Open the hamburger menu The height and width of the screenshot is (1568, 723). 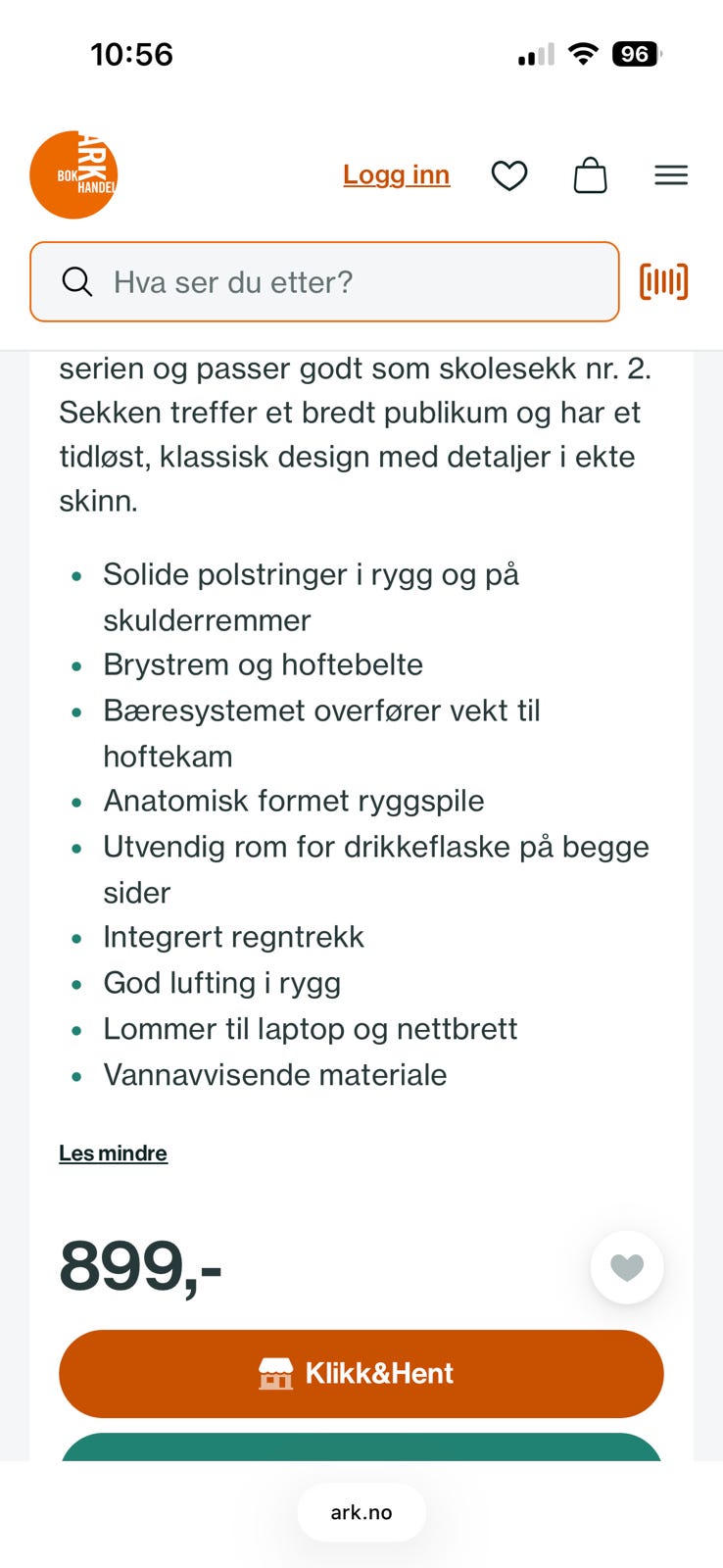coord(671,175)
